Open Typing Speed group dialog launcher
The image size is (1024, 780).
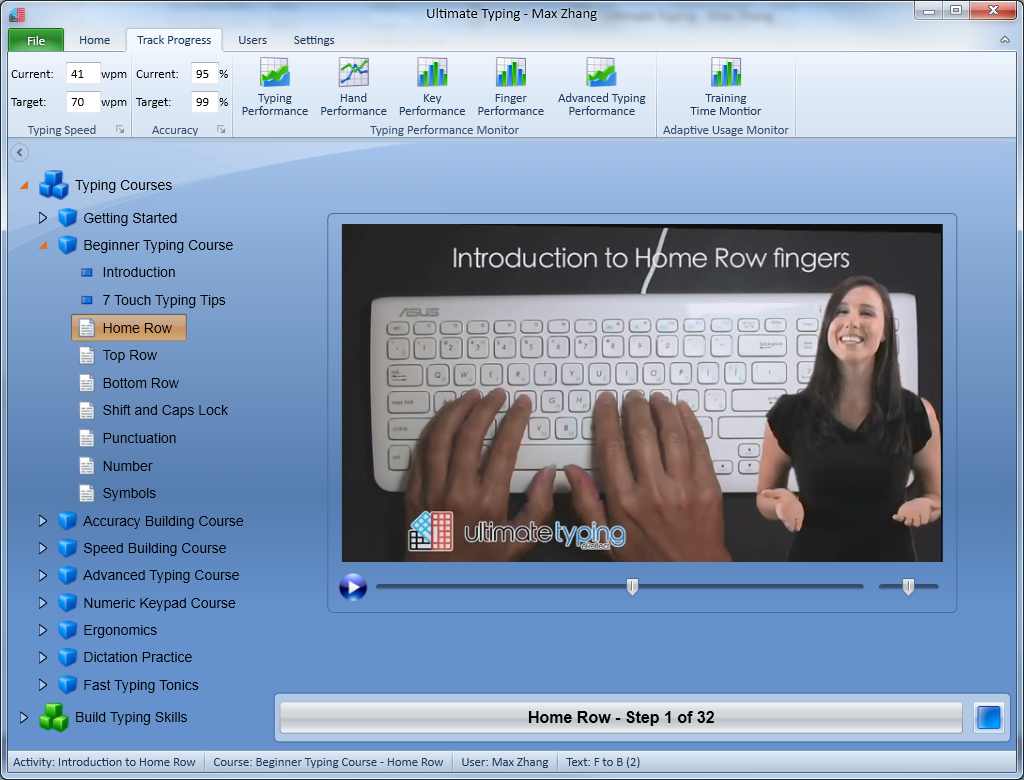click(x=120, y=129)
